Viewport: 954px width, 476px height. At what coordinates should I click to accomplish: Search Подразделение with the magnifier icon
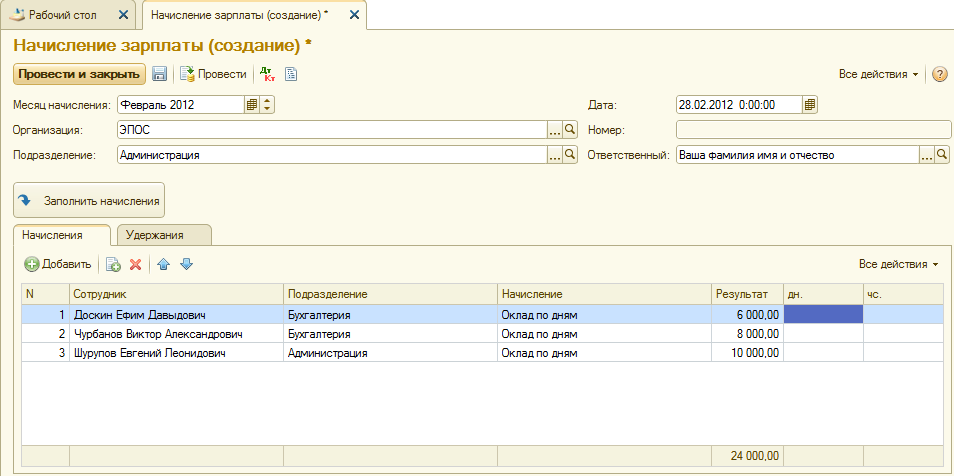[x=570, y=155]
